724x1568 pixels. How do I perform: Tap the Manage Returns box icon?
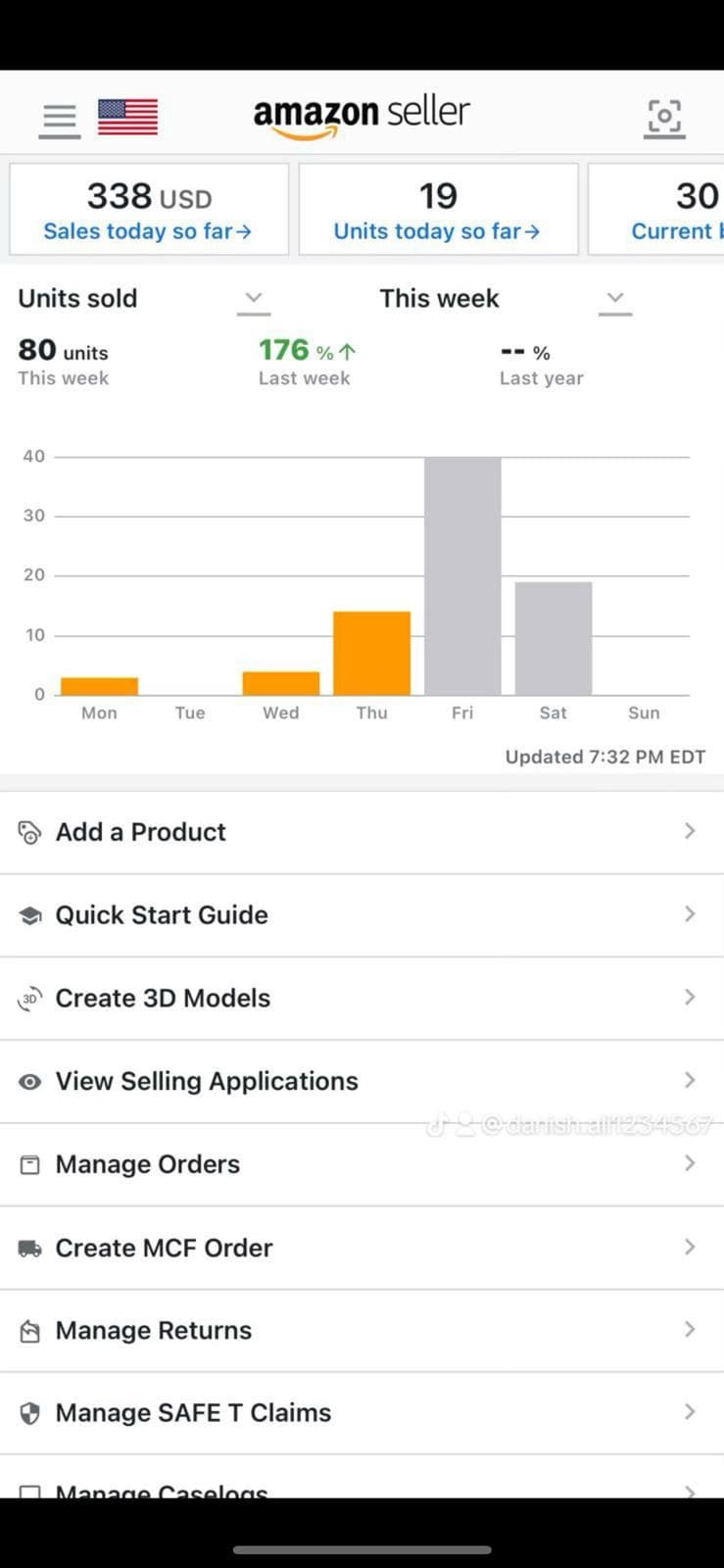click(x=30, y=1331)
